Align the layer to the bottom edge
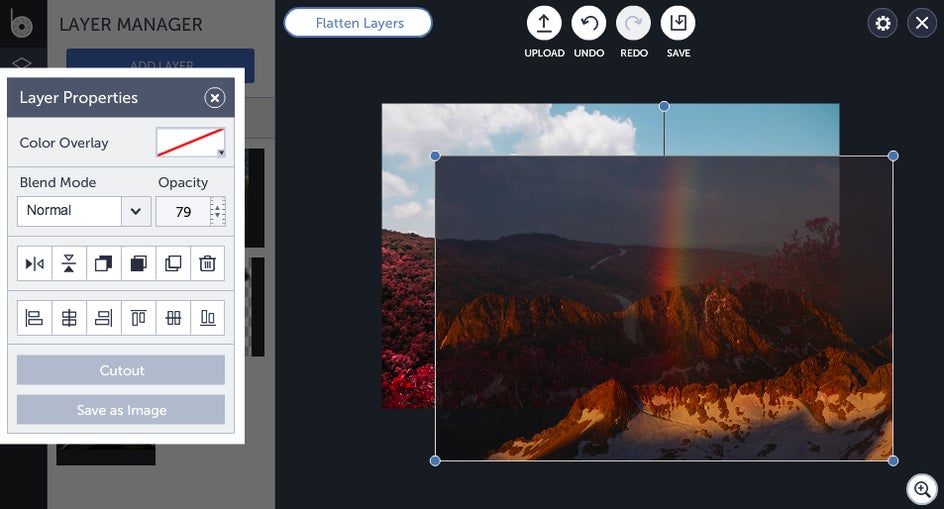The image size is (944, 509). click(208, 317)
